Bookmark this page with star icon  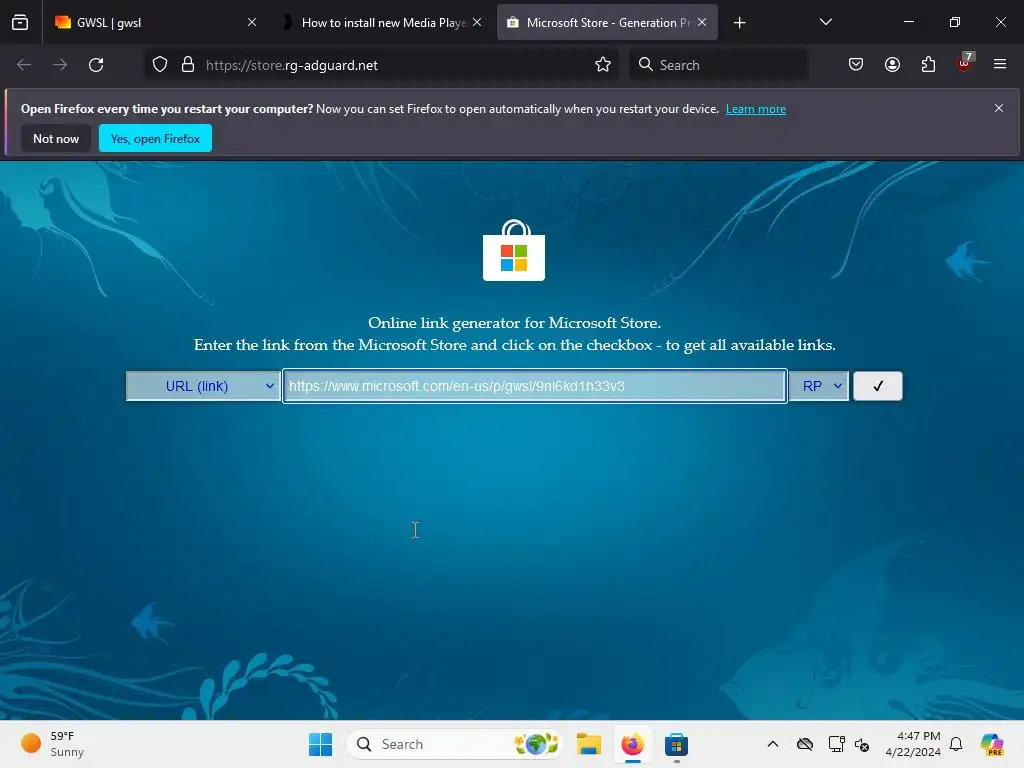point(603,65)
